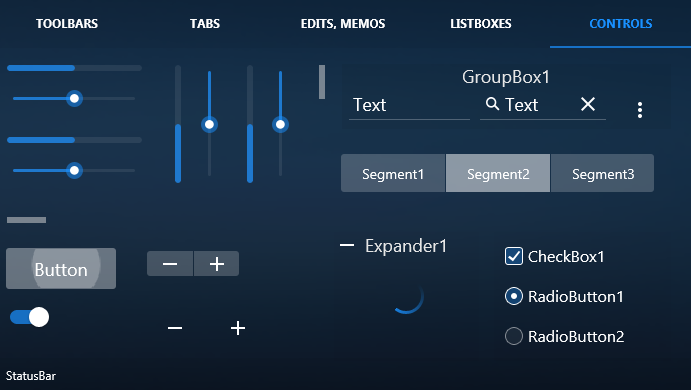Switch to the TOOLBARS tab

67,23
